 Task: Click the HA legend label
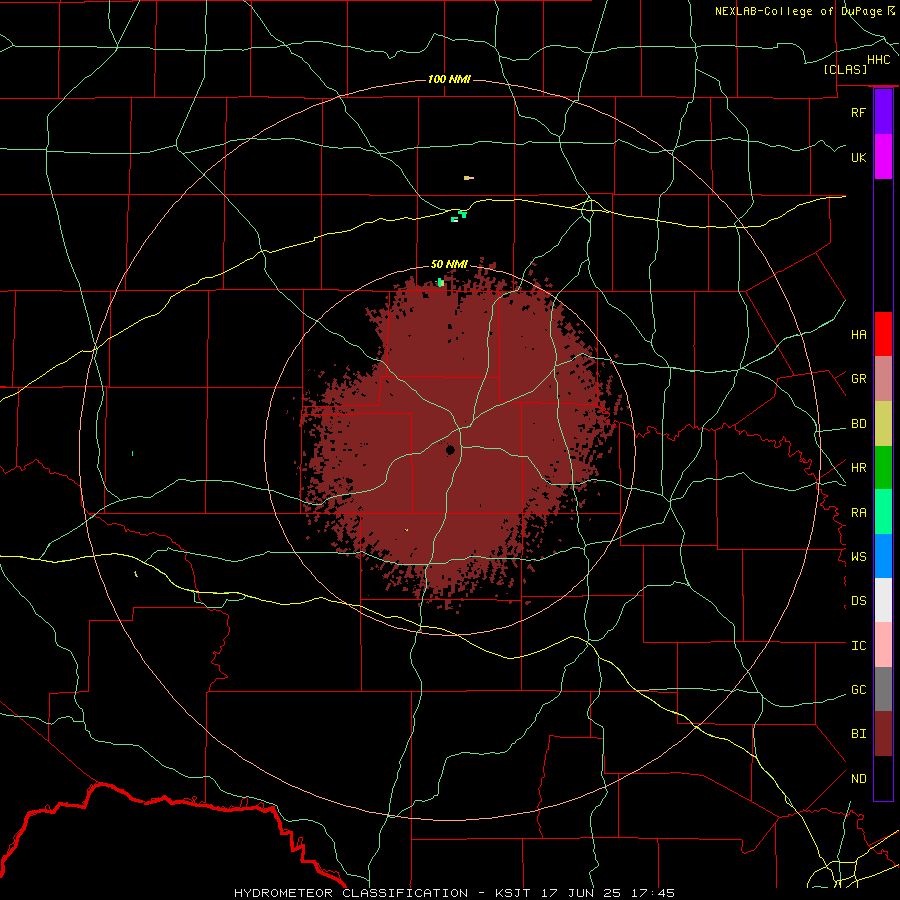click(x=858, y=335)
